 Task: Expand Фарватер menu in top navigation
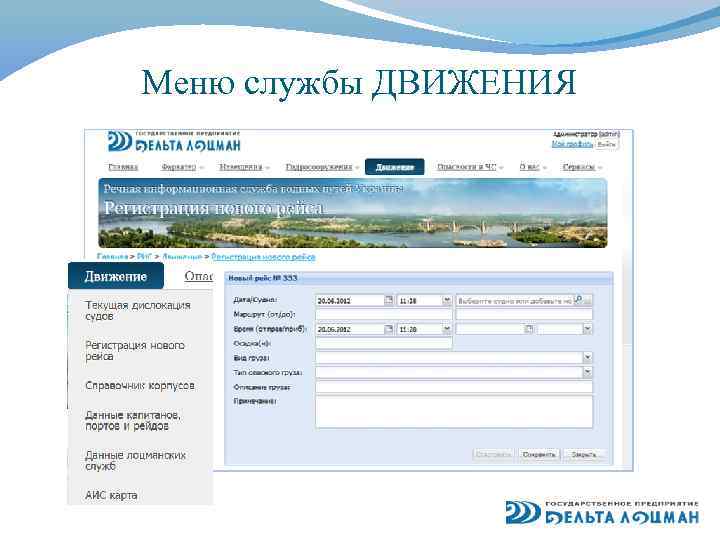coord(182,167)
